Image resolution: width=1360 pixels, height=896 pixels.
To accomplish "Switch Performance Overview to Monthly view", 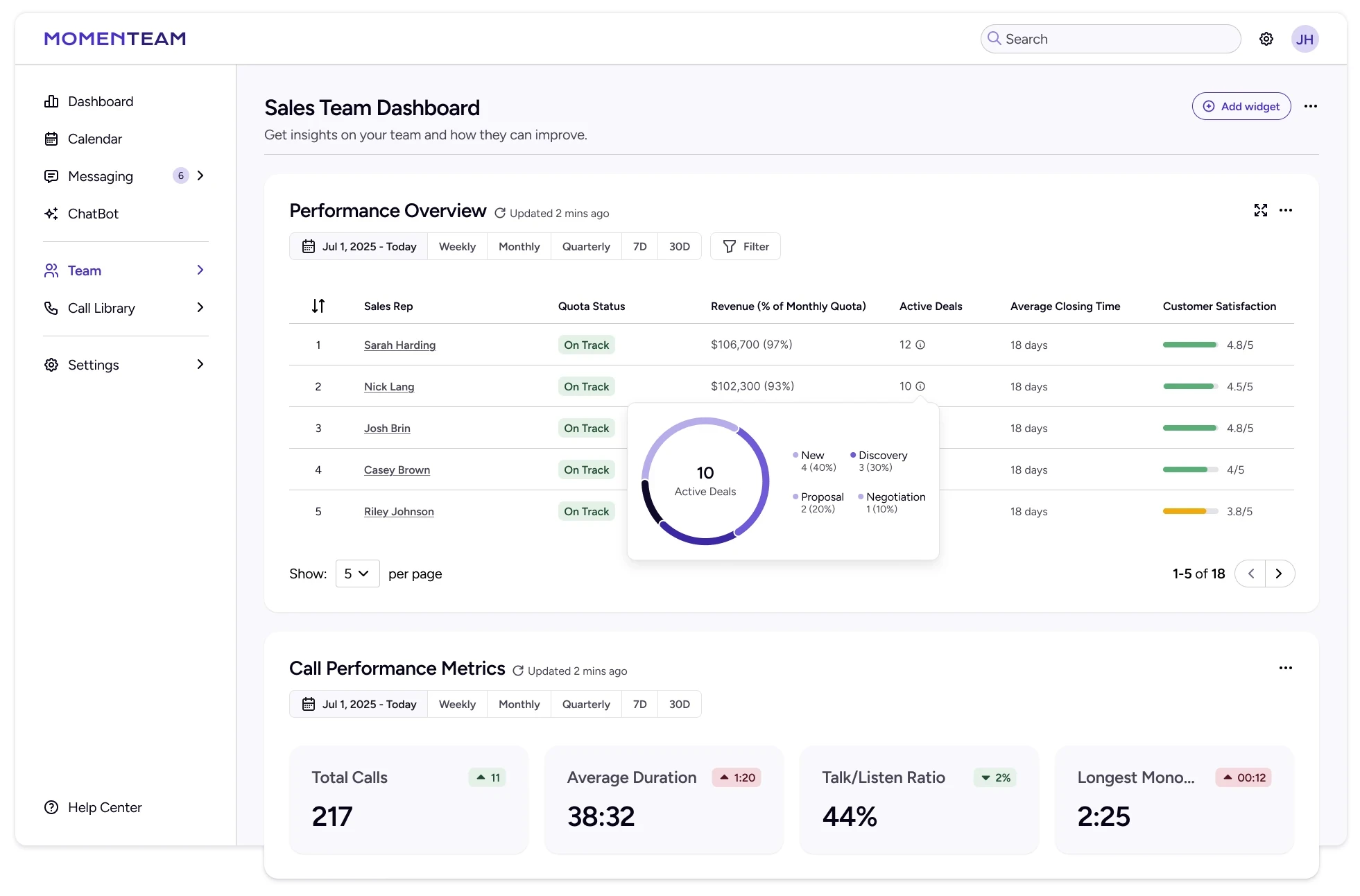I will tap(519, 247).
